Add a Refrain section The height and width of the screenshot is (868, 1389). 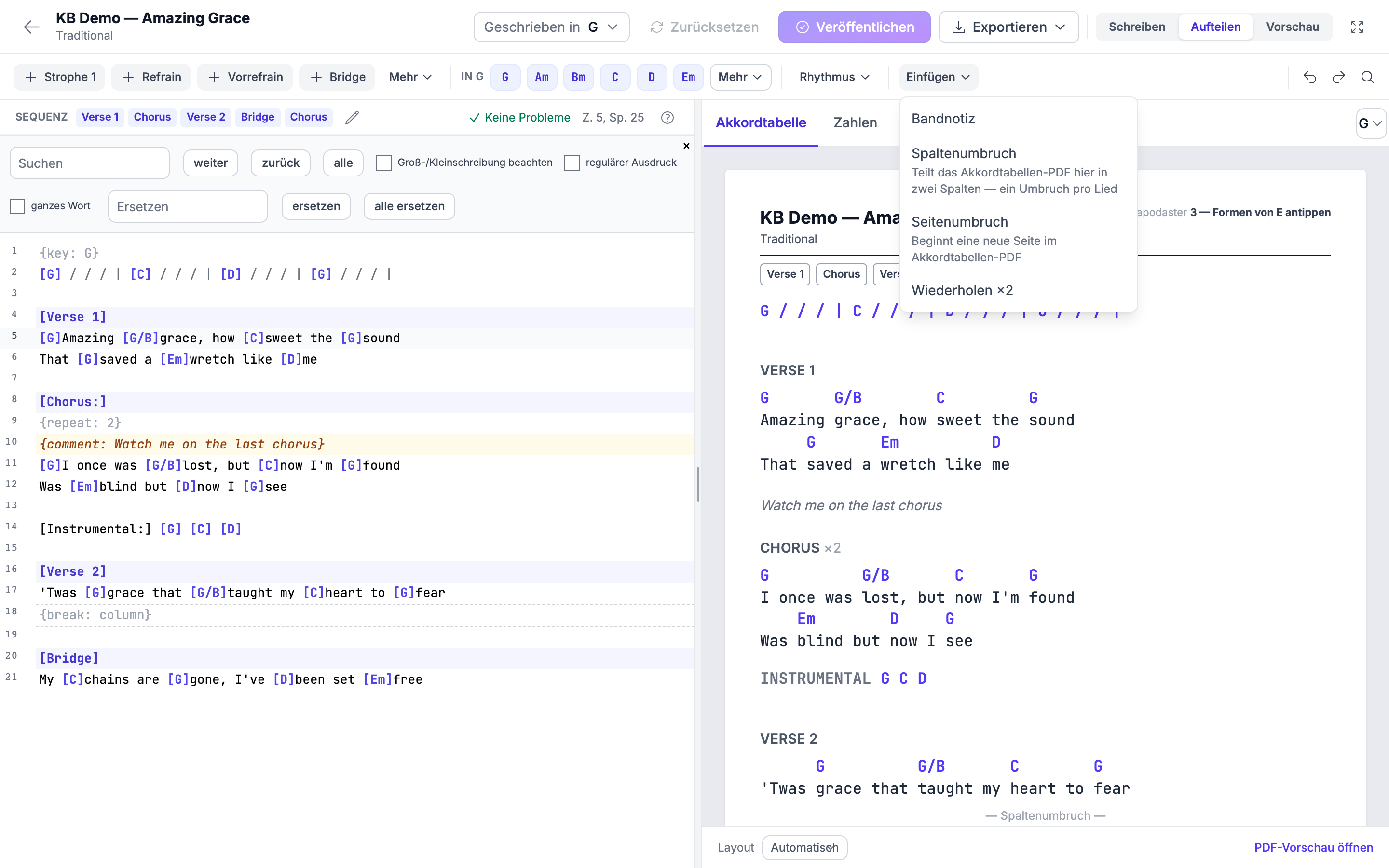coord(151,77)
